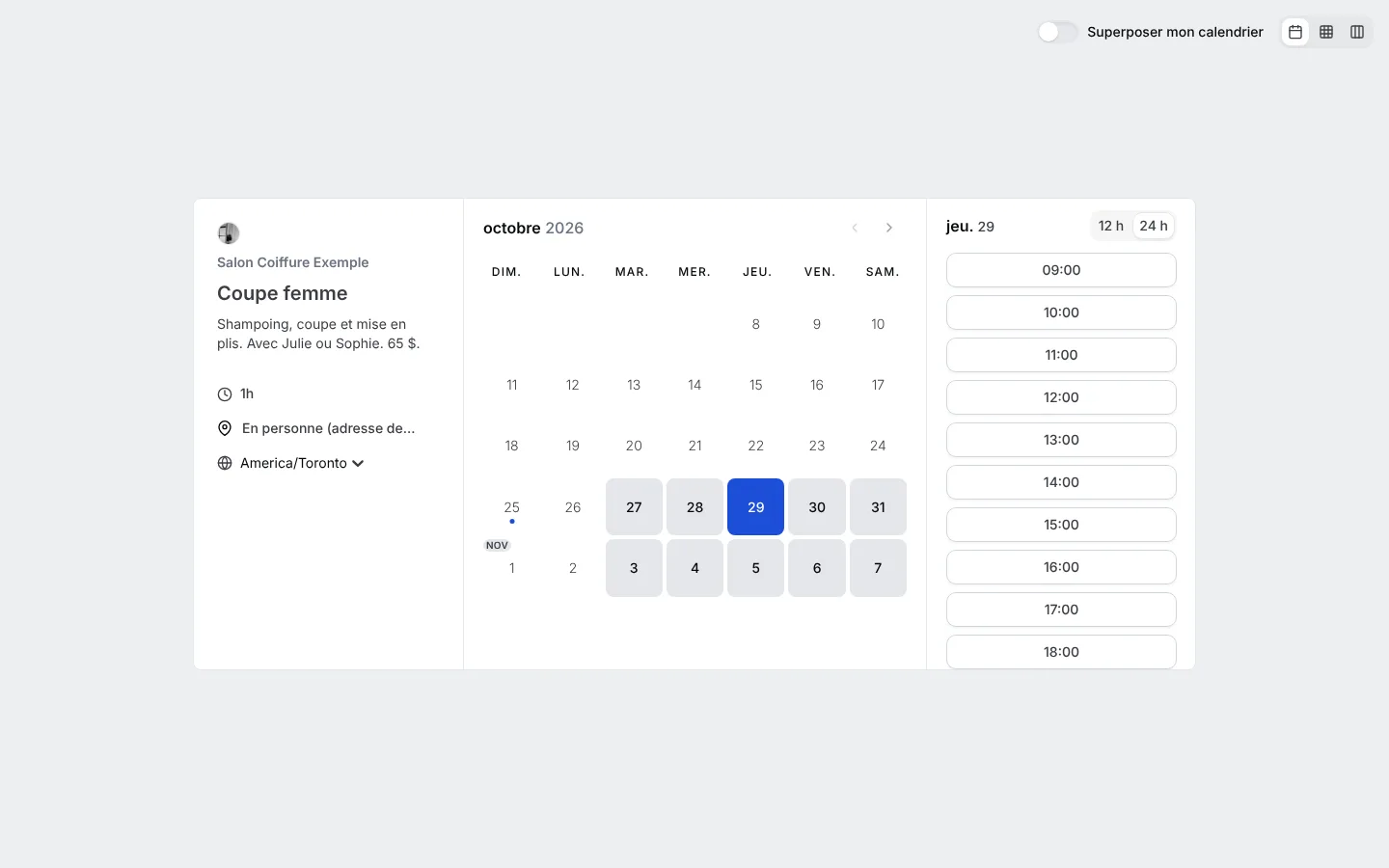Click the octobre 2026 month heading
This screenshot has height=868, width=1389.
533,229
